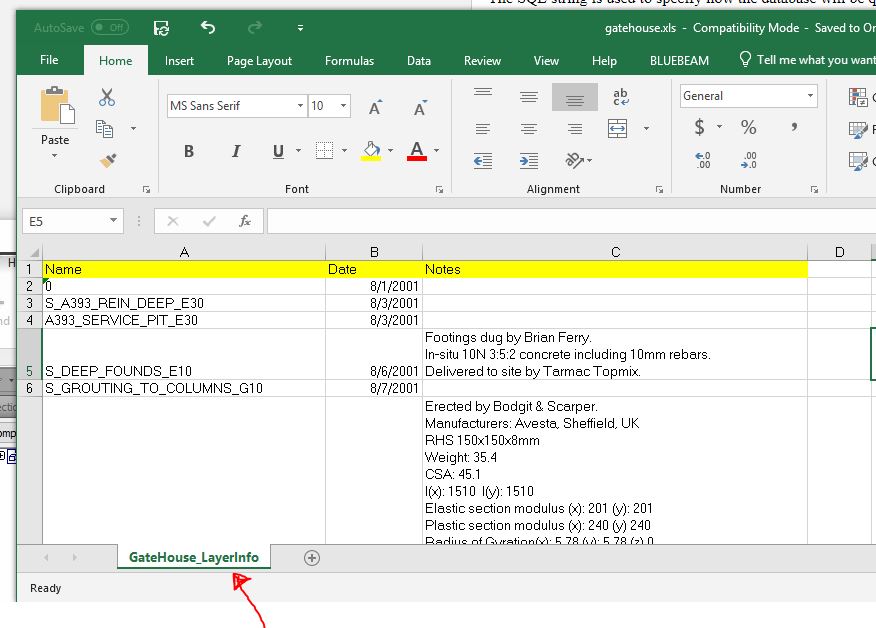Select the Format Painter brush
The image size is (876, 628).
pos(107,160)
